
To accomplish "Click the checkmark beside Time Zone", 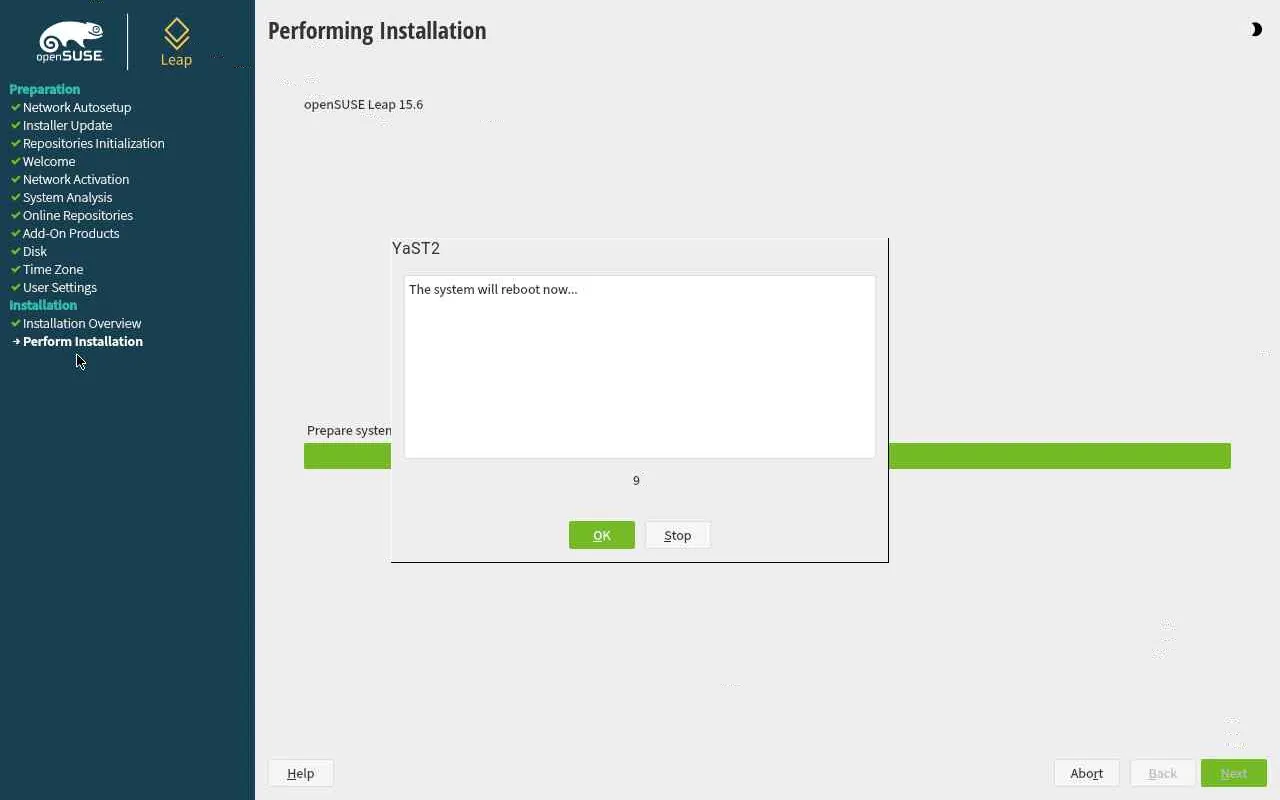I will tap(16, 269).
